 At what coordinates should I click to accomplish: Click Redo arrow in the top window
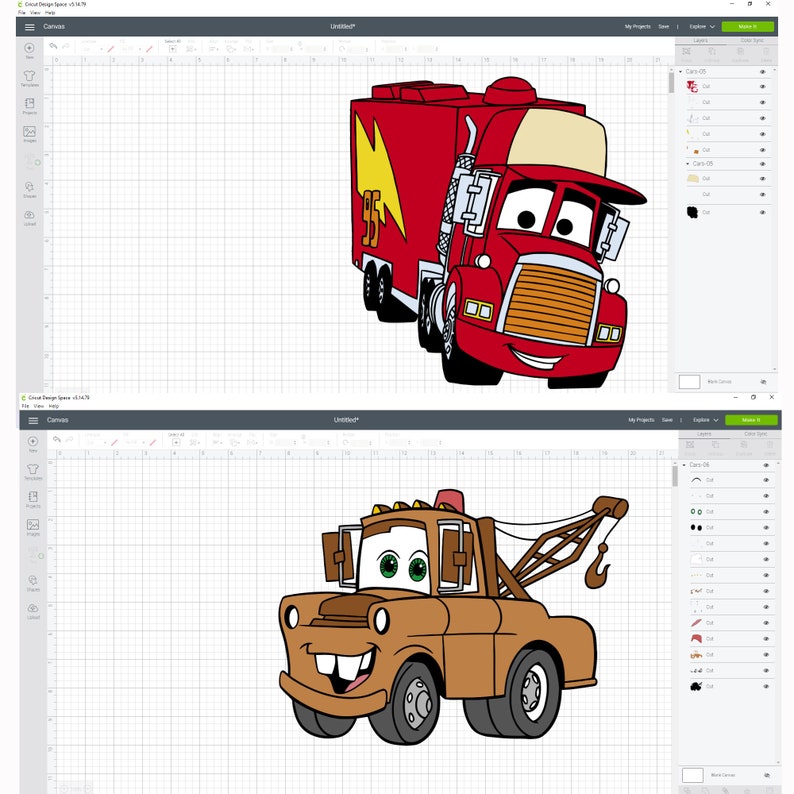coord(66,46)
